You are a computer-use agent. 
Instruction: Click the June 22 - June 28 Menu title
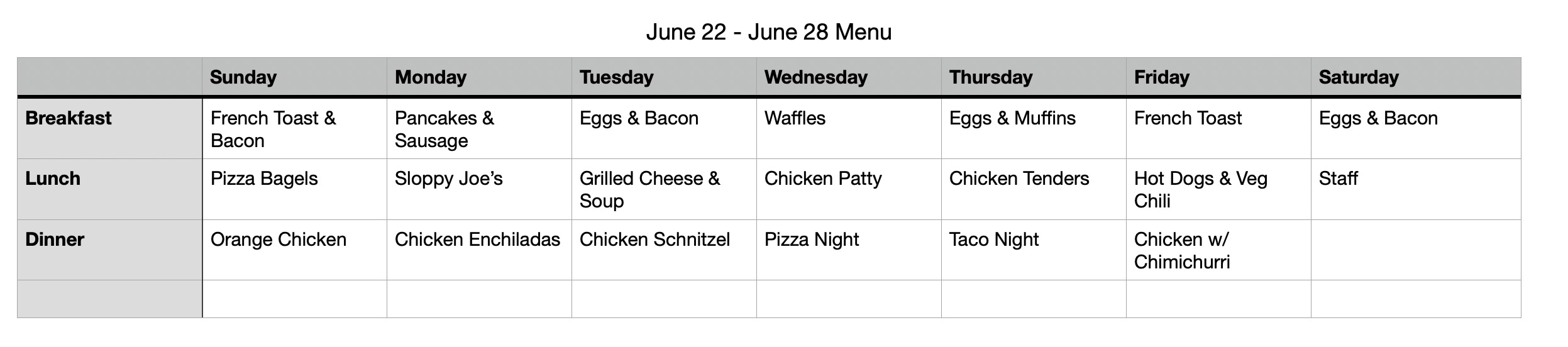(x=768, y=31)
